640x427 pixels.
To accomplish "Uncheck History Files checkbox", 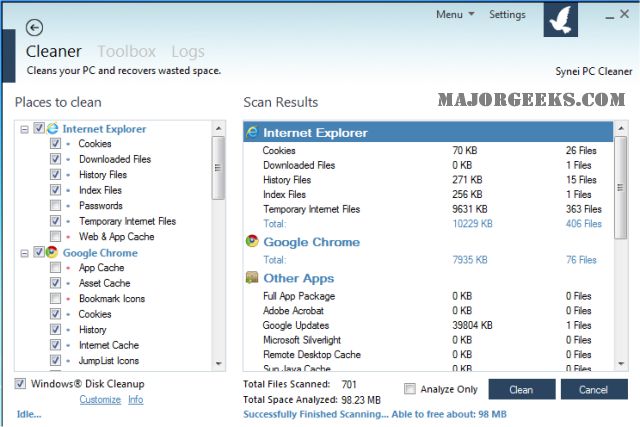I will click(x=56, y=175).
